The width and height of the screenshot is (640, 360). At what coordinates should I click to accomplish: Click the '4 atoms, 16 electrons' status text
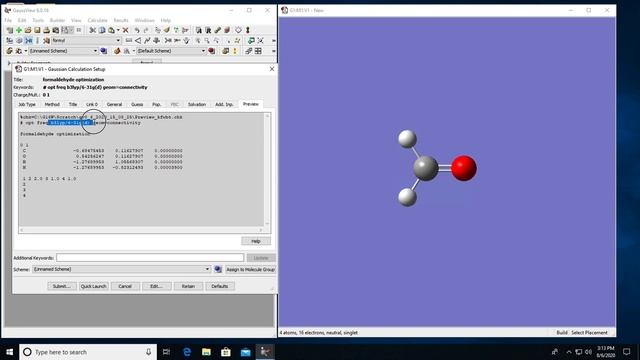[x=318, y=333]
